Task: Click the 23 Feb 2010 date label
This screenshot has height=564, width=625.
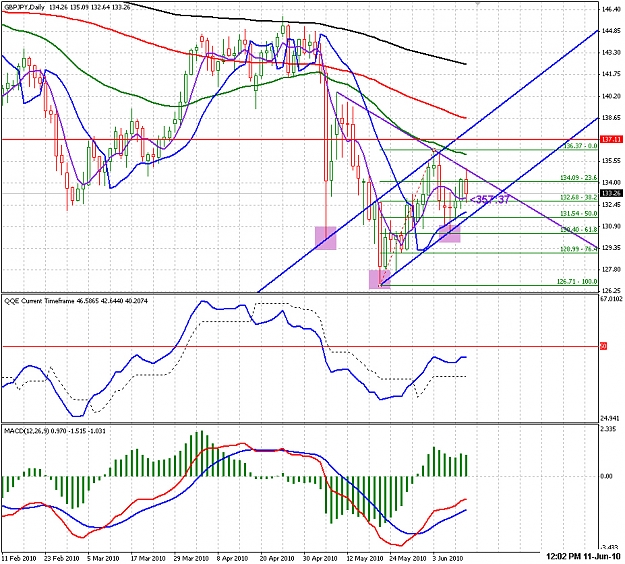Action: [x=62, y=558]
